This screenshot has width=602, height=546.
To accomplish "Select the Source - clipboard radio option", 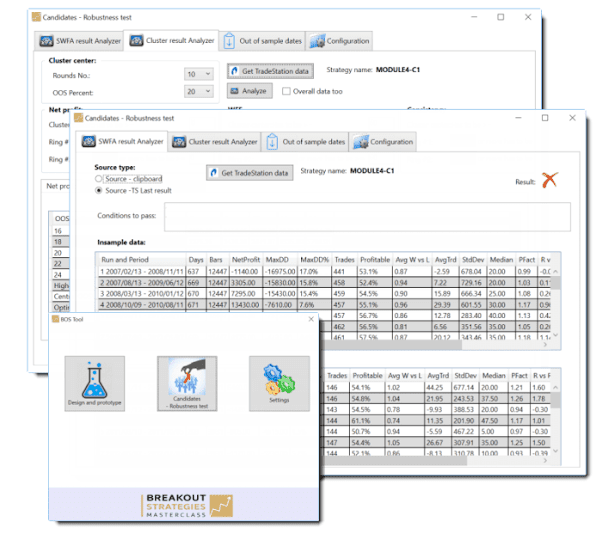I will 99,179.
